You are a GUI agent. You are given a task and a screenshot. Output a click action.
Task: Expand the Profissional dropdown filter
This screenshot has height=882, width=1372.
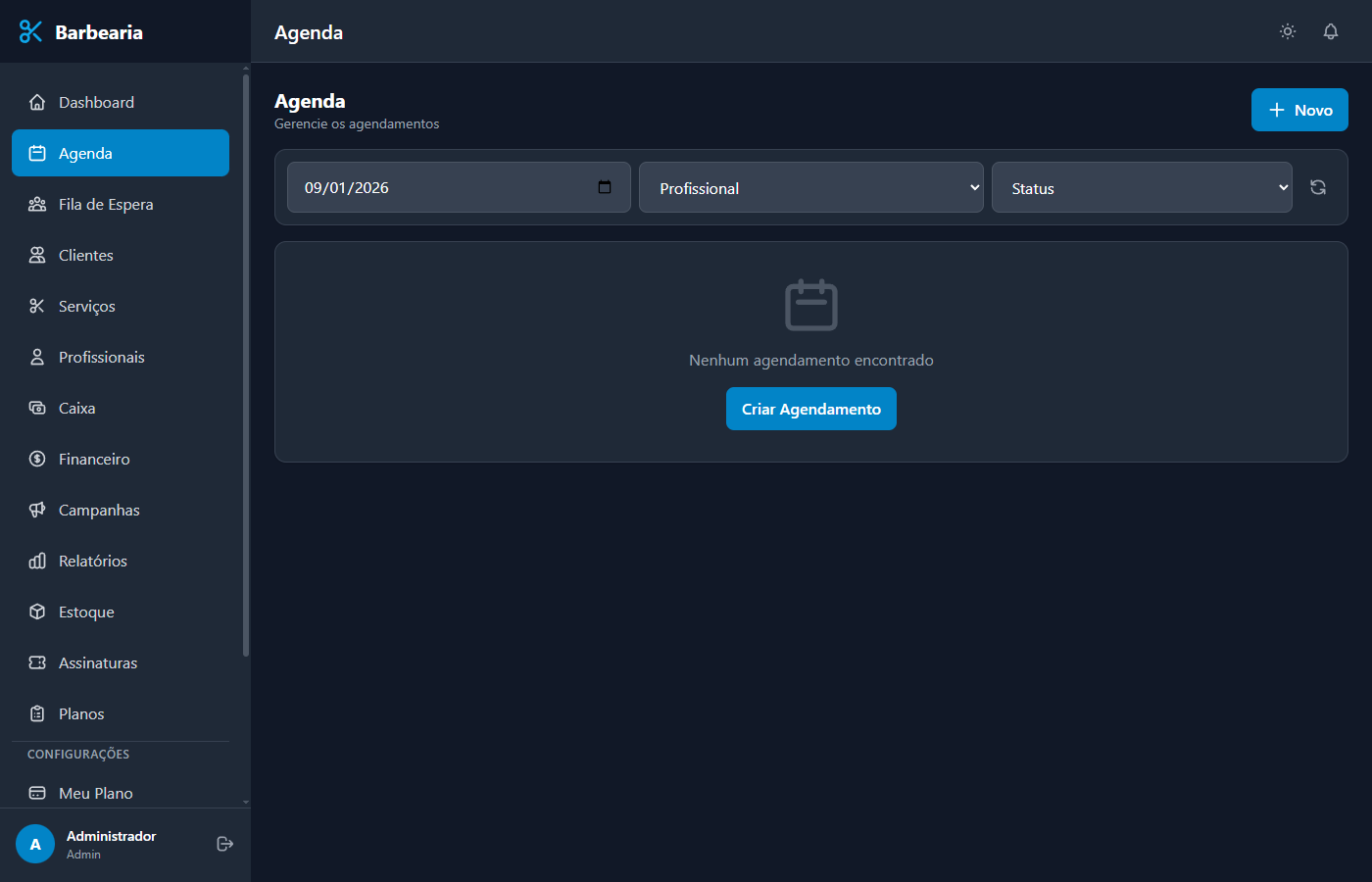810,187
